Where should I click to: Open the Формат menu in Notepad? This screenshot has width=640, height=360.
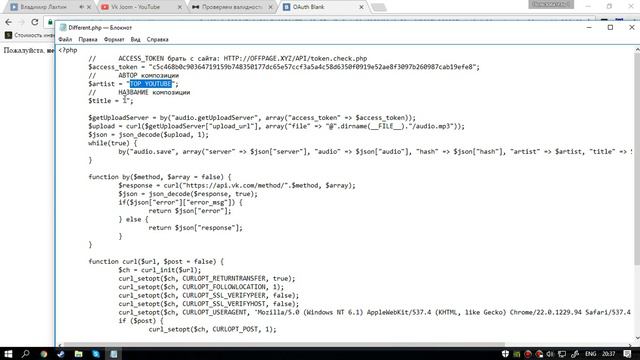pos(114,40)
